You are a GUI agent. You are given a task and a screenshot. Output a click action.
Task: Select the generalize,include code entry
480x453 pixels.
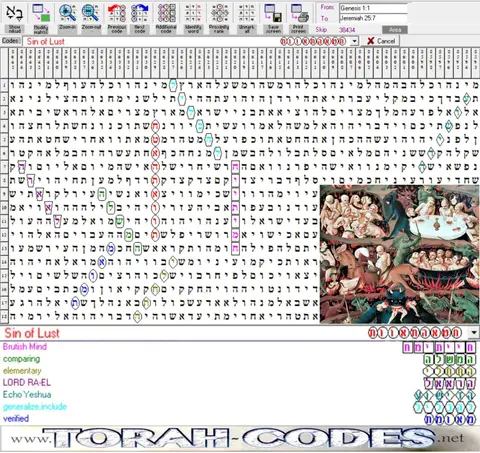click(35, 407)
